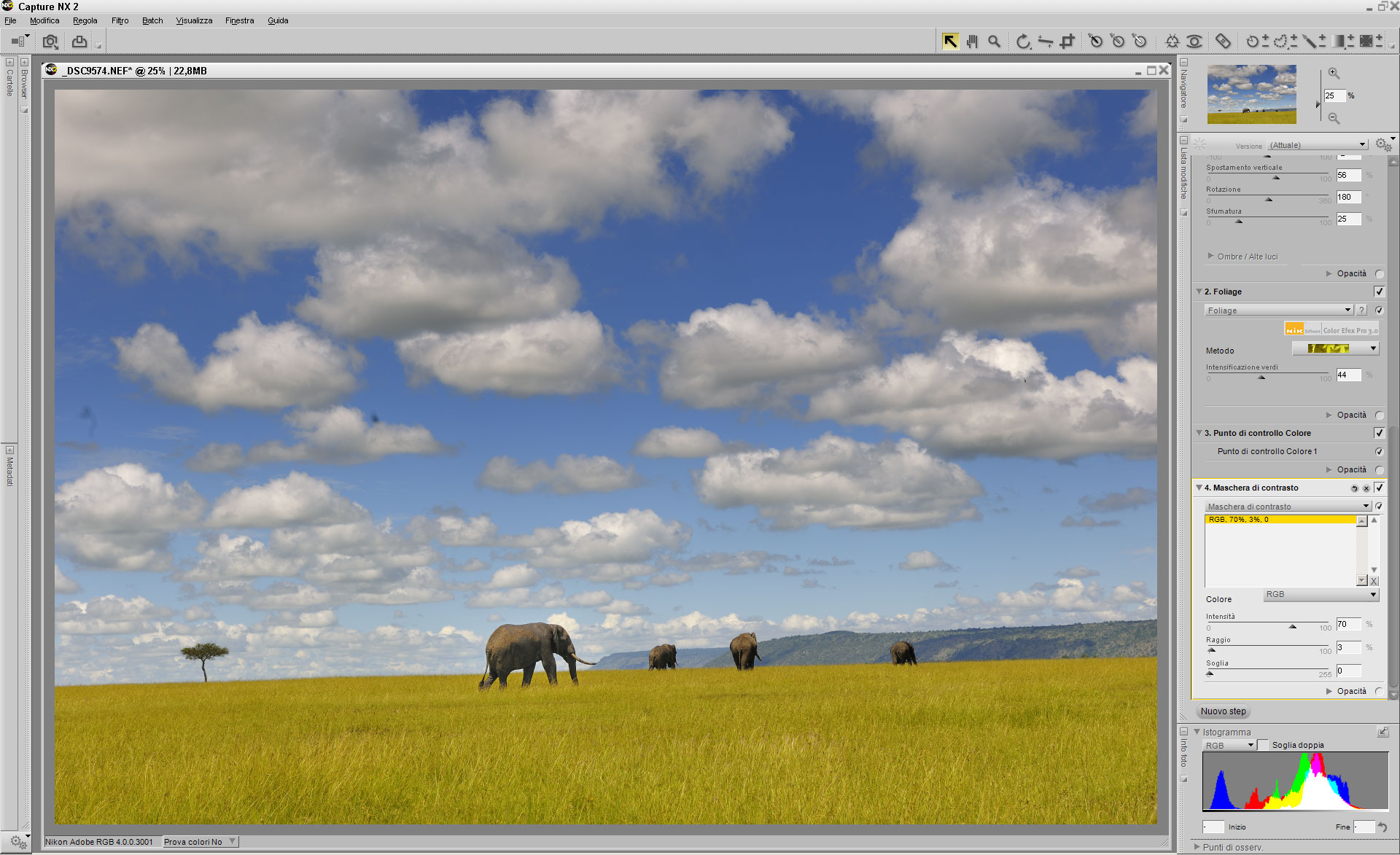Screen dimensions: 1400x855
Task: Collapse the Istogramma section
Action: pyautogui.click(x=1197, y=732)
